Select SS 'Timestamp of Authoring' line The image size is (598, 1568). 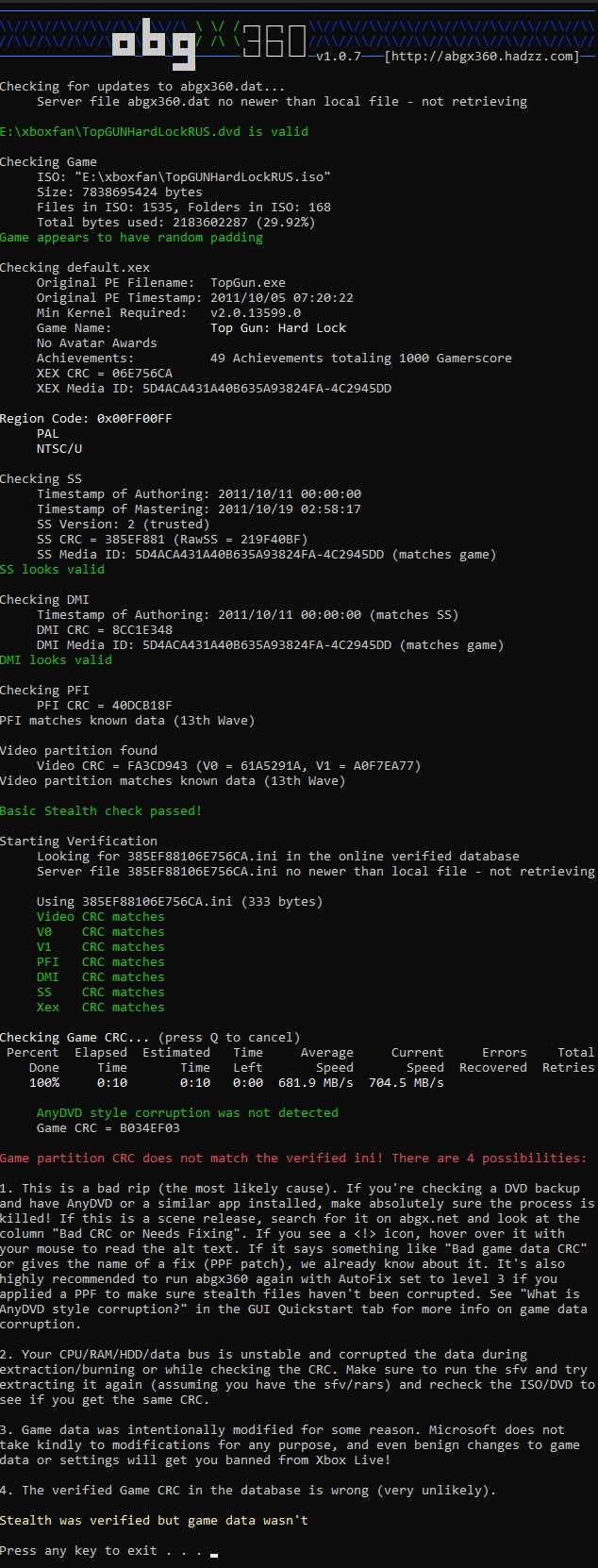pos(199,494)
